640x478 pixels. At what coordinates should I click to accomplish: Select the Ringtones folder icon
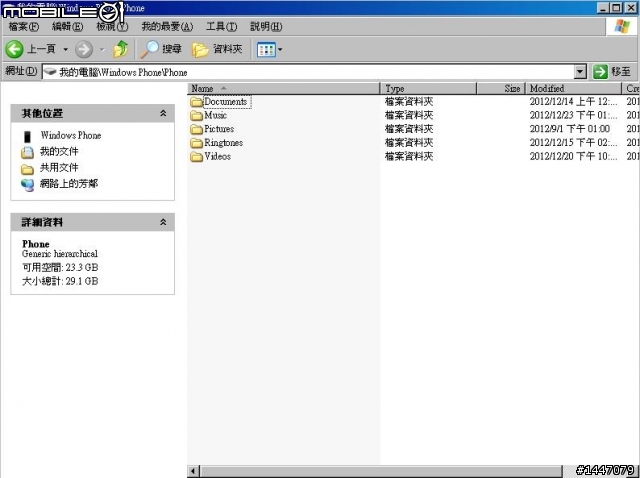(197, 143)
